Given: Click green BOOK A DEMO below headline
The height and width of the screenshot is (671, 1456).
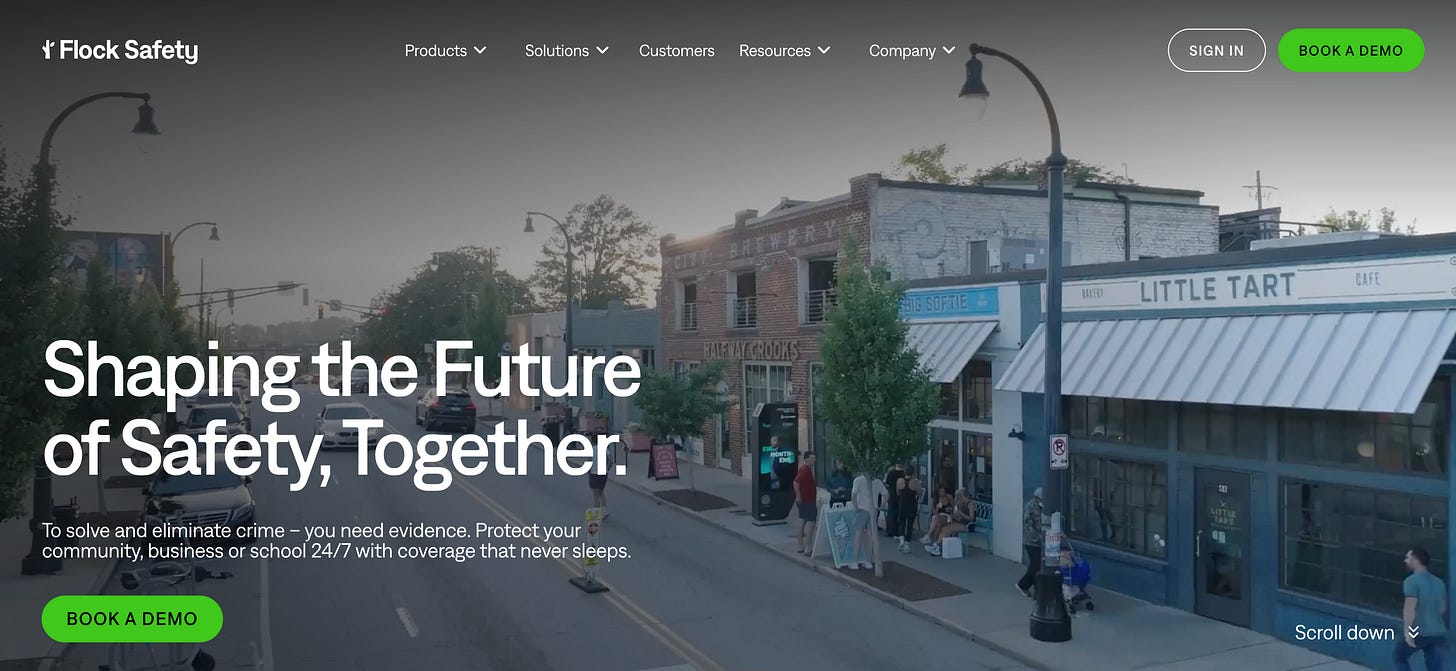Looking at the screenshot, I should 132,619.
